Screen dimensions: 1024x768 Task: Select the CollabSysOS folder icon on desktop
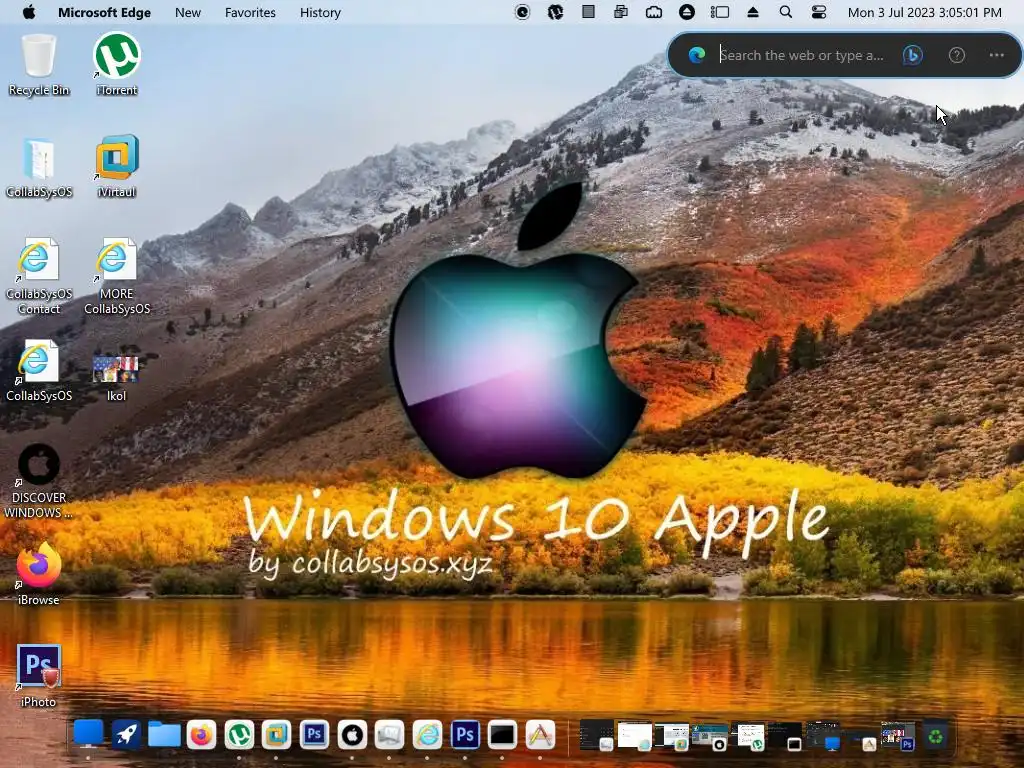[39, 167]
